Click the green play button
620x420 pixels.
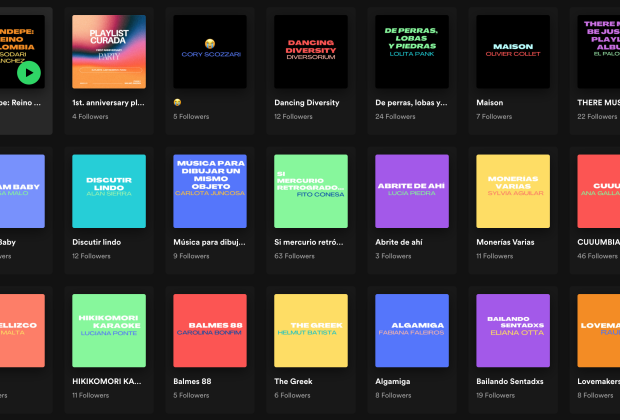[x=29, y=72]
